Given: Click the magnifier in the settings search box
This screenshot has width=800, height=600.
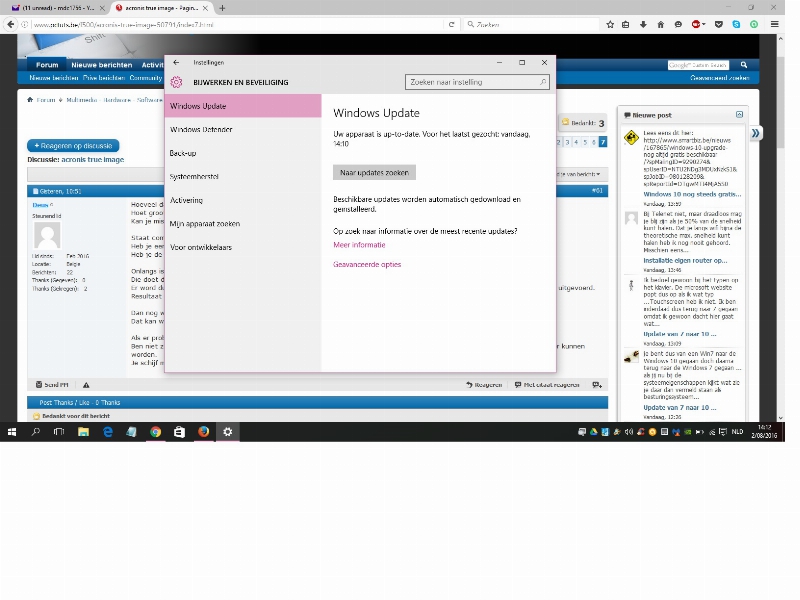Looking at the screenshot, I should [x=543, y=82].
